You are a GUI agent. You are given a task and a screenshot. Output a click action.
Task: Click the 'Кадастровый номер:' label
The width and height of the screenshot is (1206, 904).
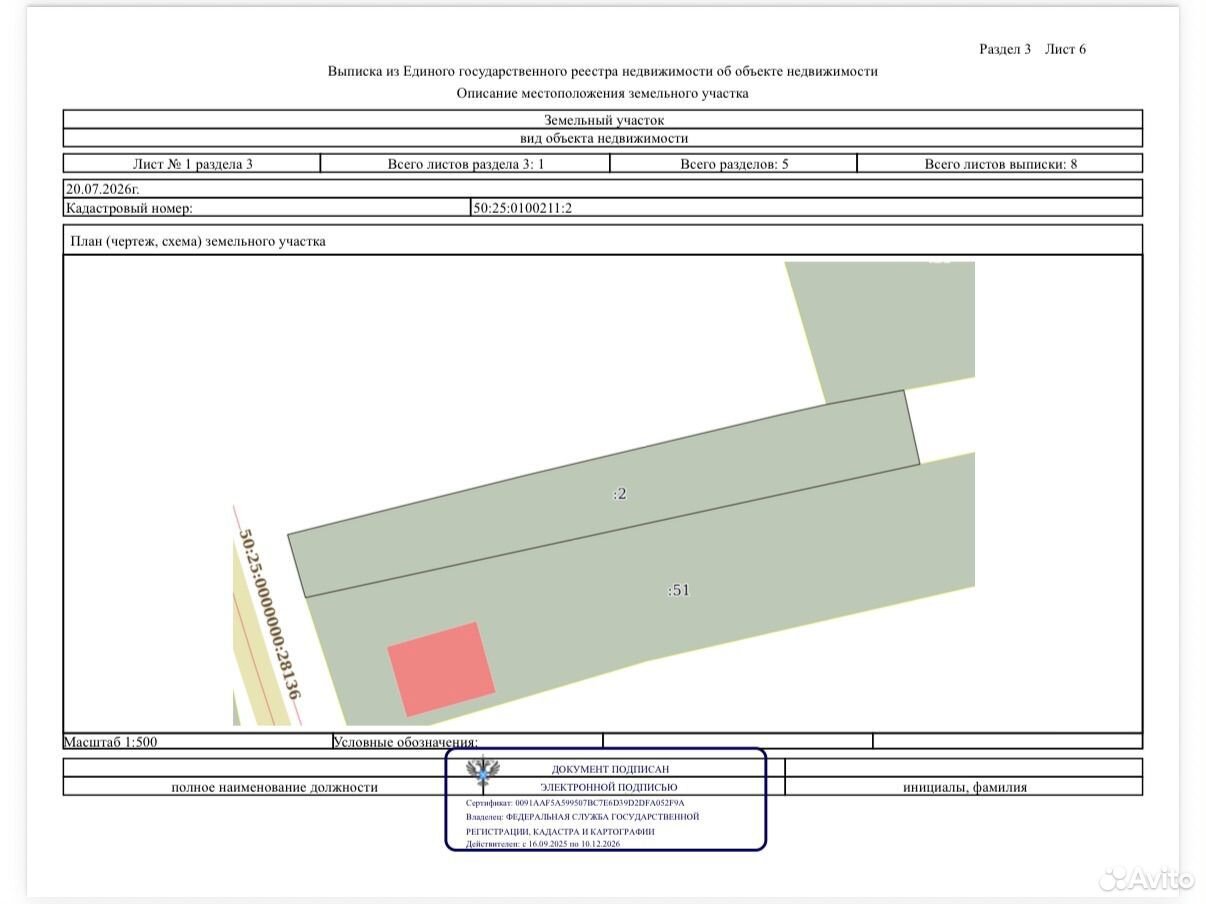129,208
